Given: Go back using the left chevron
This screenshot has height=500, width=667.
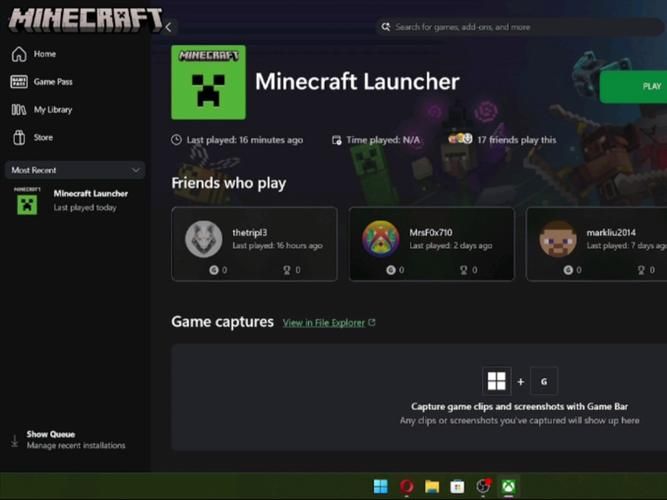Looking at the screenshot, I should [168, 27].
